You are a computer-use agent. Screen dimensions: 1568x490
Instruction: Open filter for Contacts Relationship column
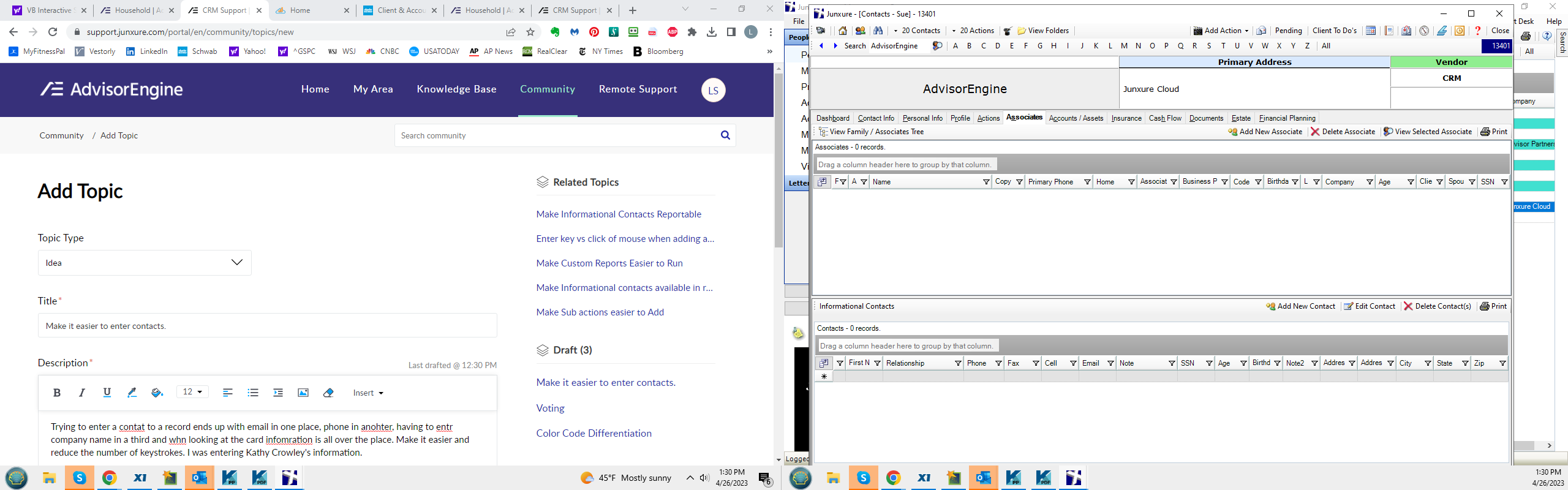coord(958,363)
